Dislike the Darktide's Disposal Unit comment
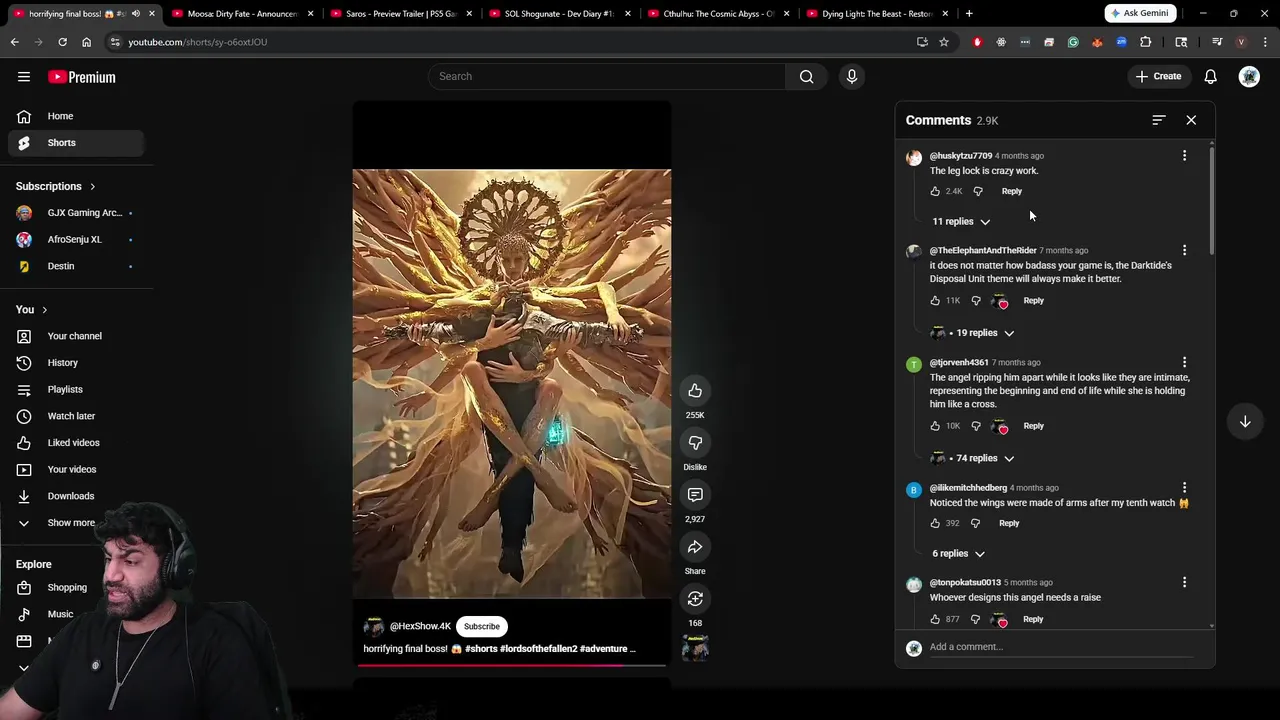The width and height of the screenshot is (1280, 720). pyautogui.click(x=976, y=300)
